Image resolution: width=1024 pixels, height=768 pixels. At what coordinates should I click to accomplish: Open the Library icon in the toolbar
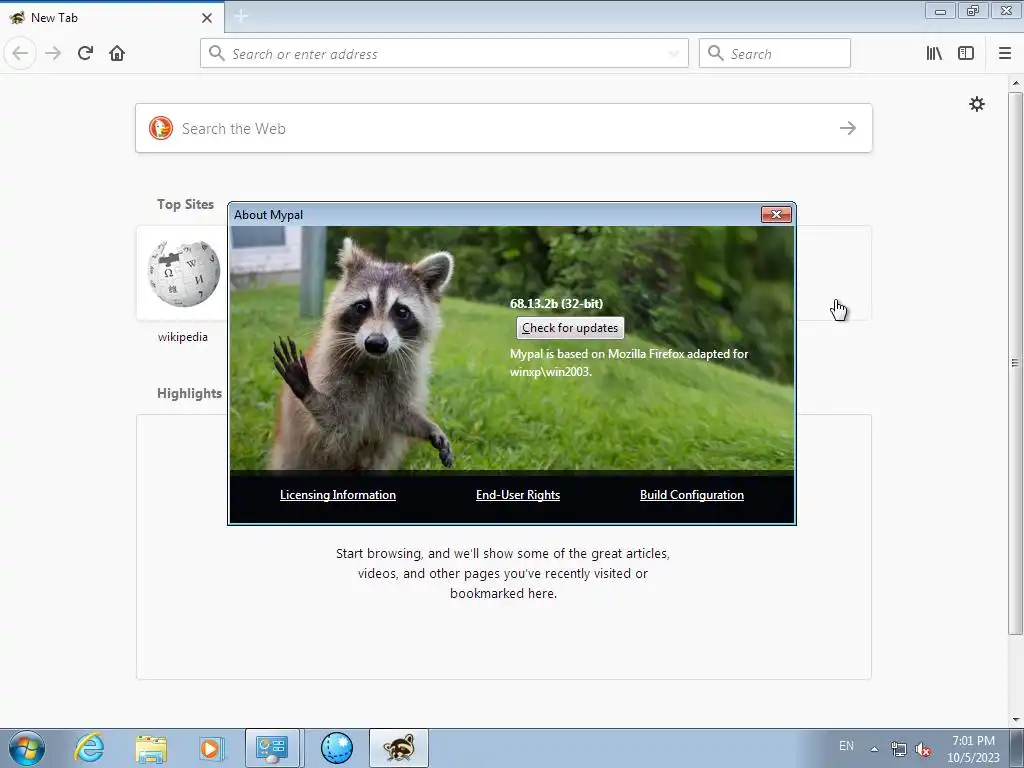click(934, 54)
